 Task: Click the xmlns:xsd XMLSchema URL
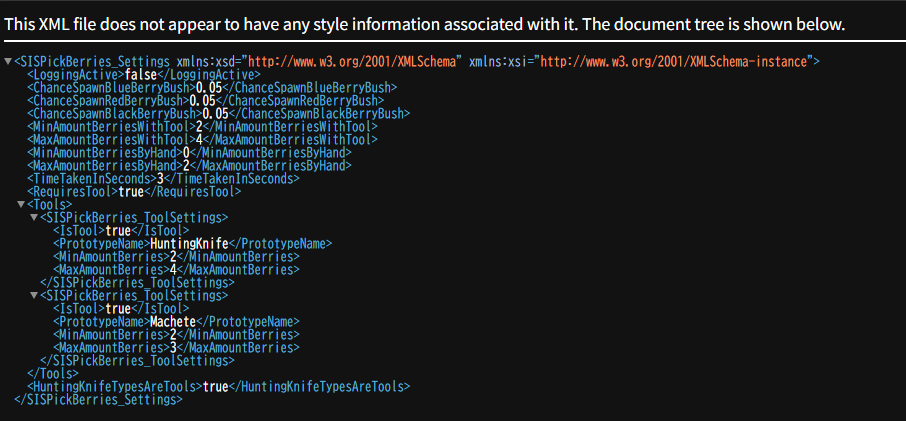click(x=369, y=62)
